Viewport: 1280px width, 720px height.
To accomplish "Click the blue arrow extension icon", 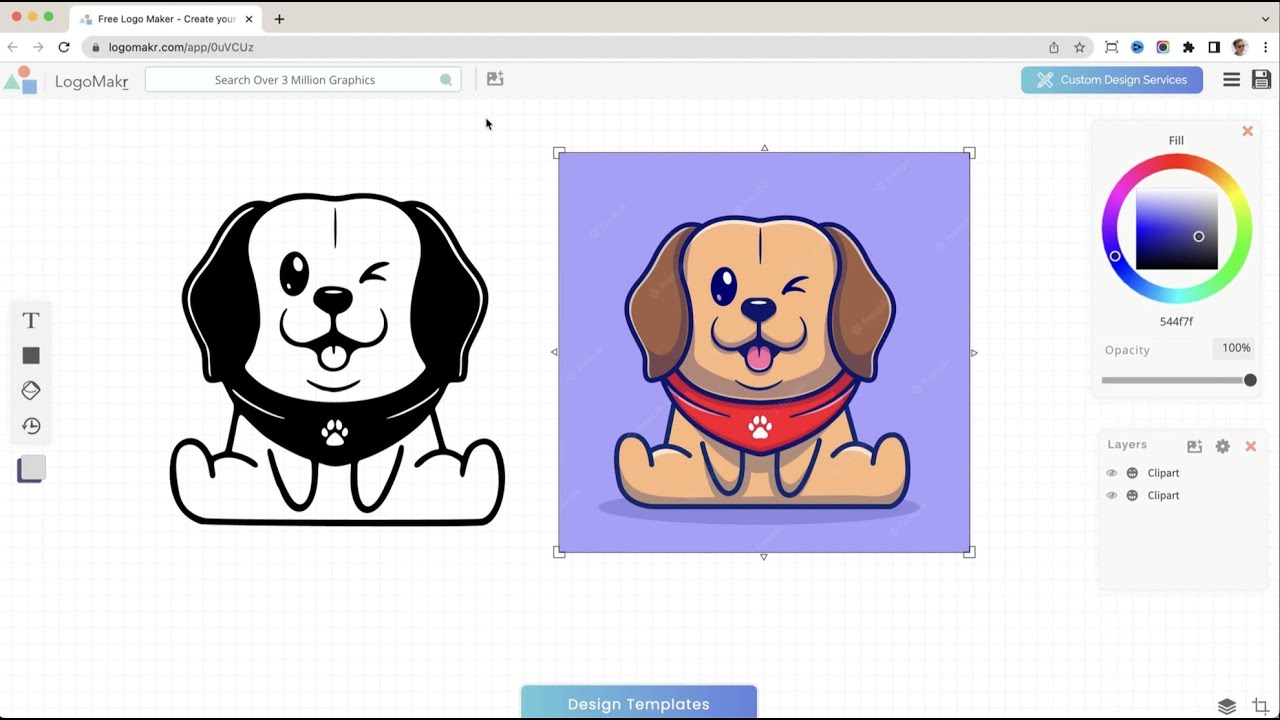I will pos(1137,47).
